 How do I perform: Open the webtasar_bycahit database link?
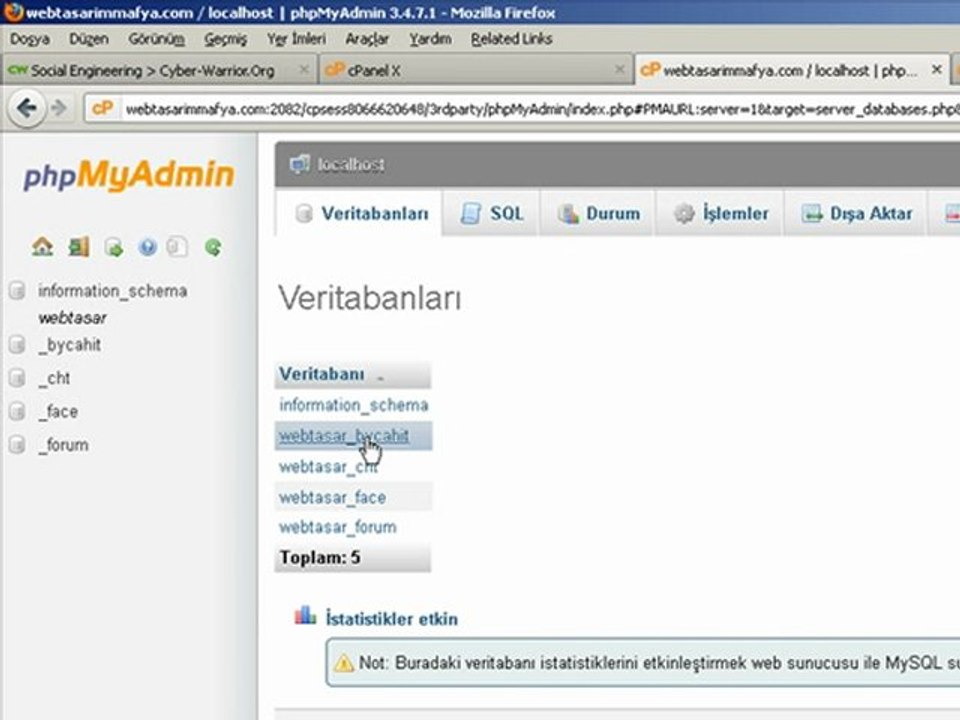(x=344, y=436)
